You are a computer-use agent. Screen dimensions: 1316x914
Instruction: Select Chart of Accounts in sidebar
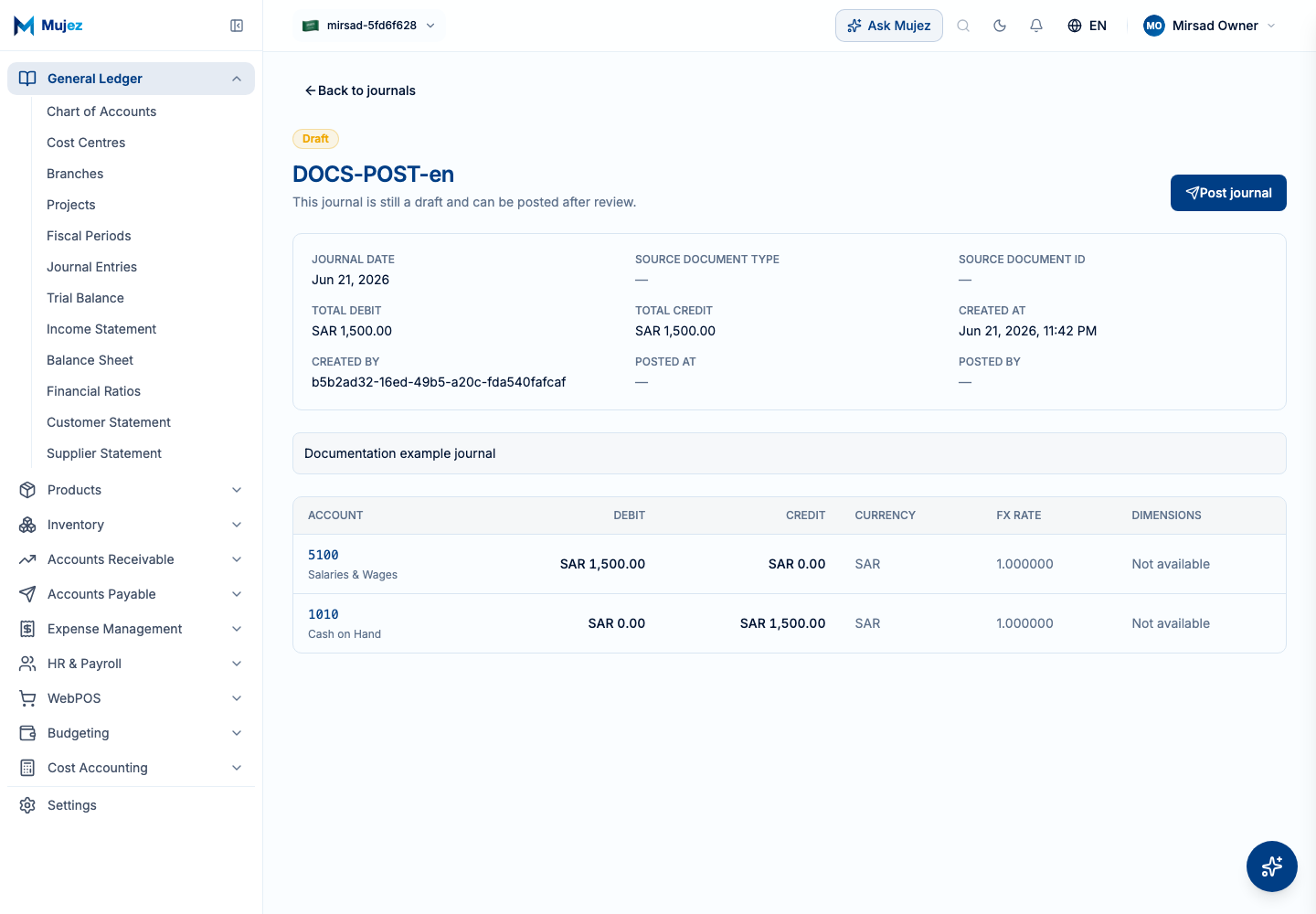click(x=101, y=112)
